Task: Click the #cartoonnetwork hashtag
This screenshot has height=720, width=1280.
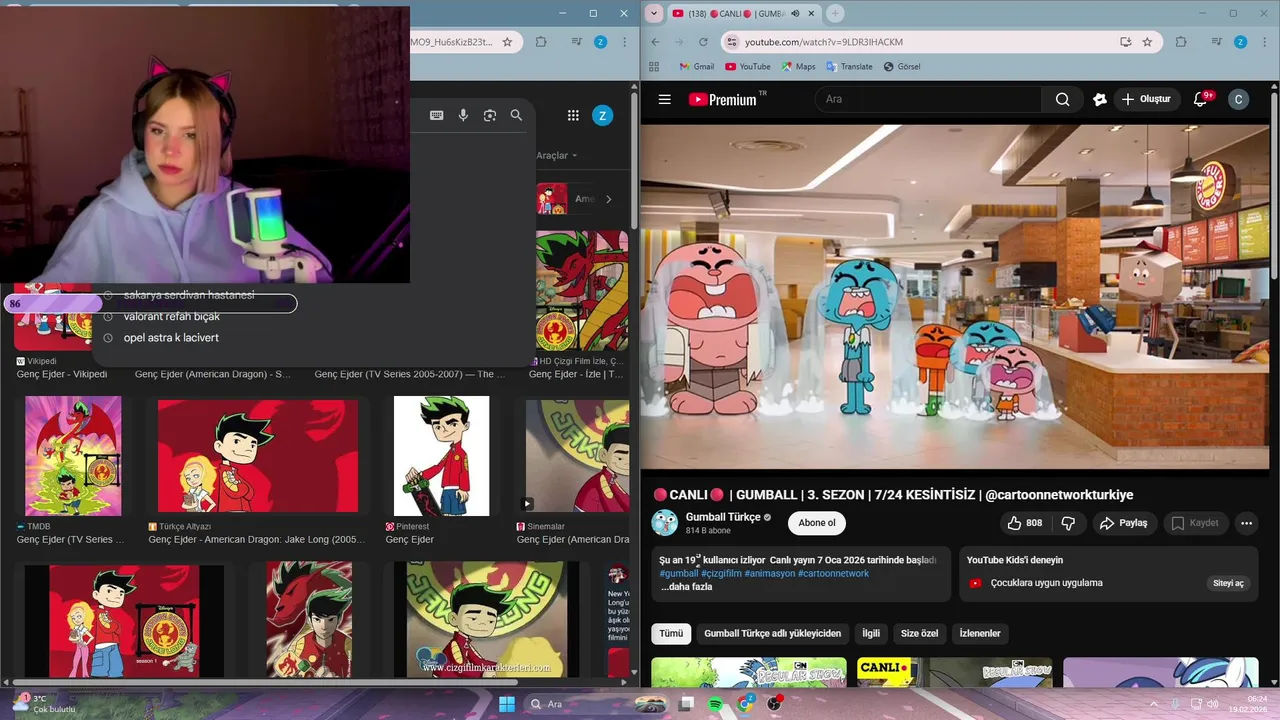Action: (833, 574)
